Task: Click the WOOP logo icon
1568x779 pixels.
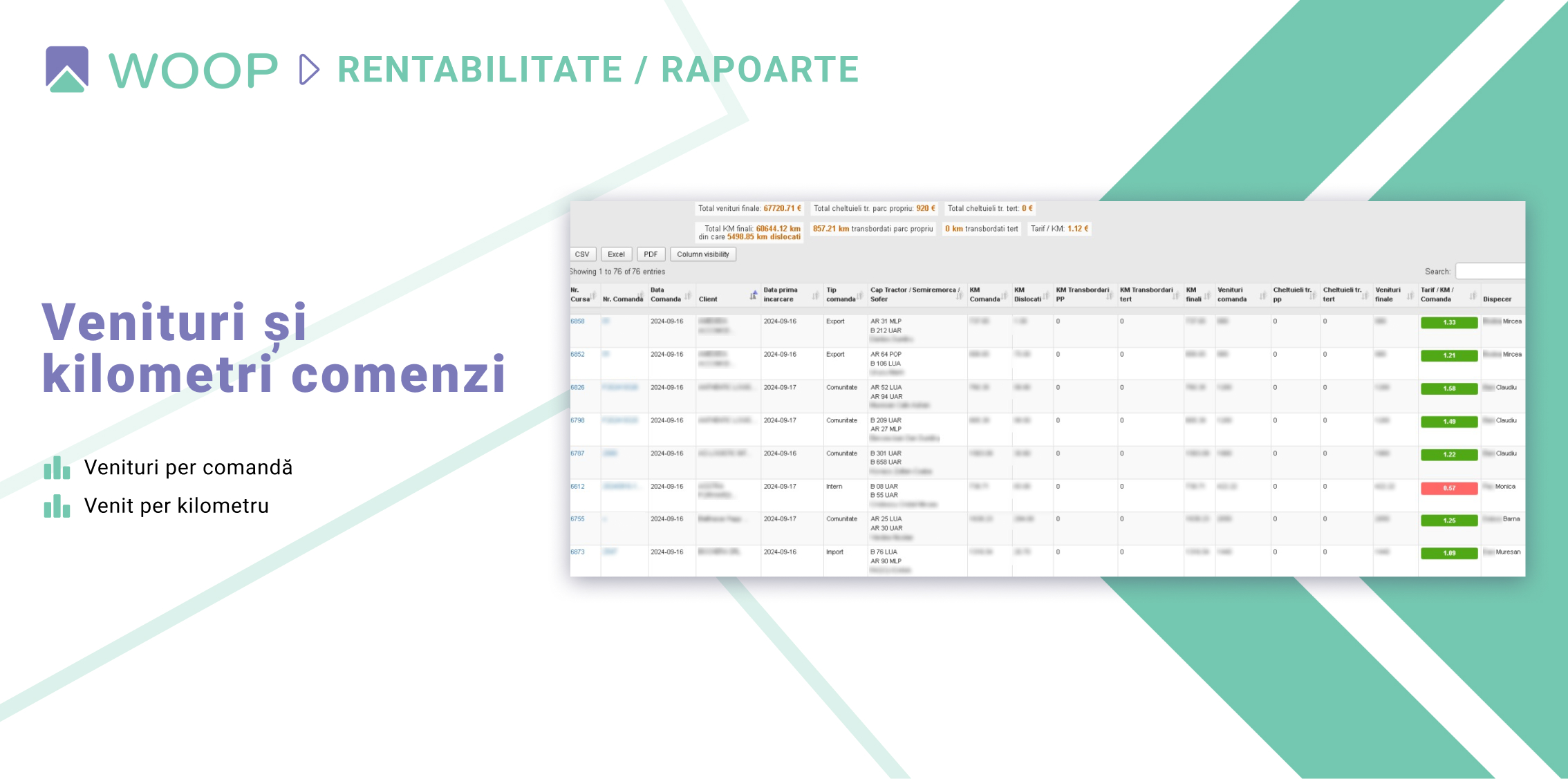Action: [67, 69]
